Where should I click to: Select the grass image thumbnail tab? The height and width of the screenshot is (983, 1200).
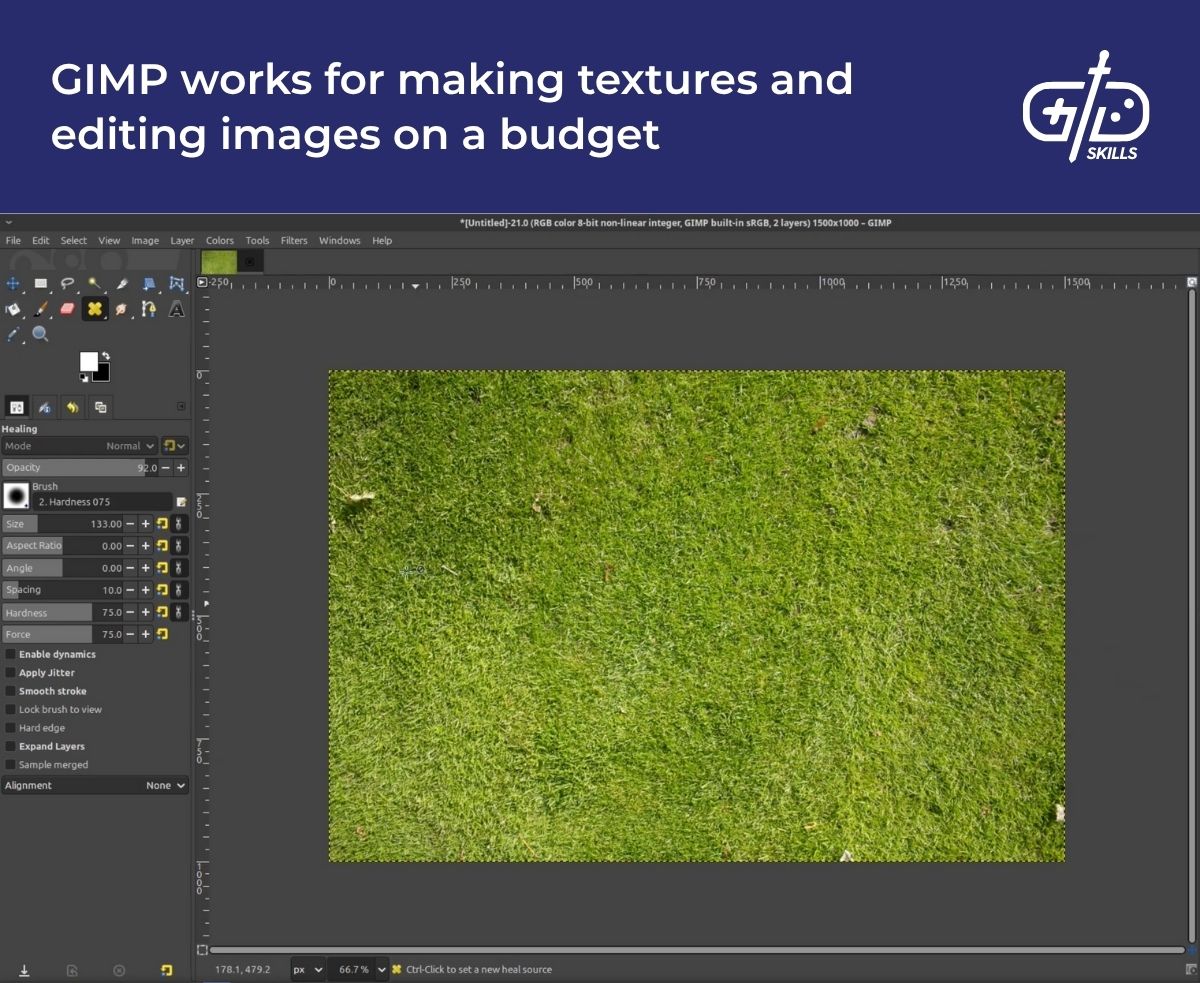point(218,261)
